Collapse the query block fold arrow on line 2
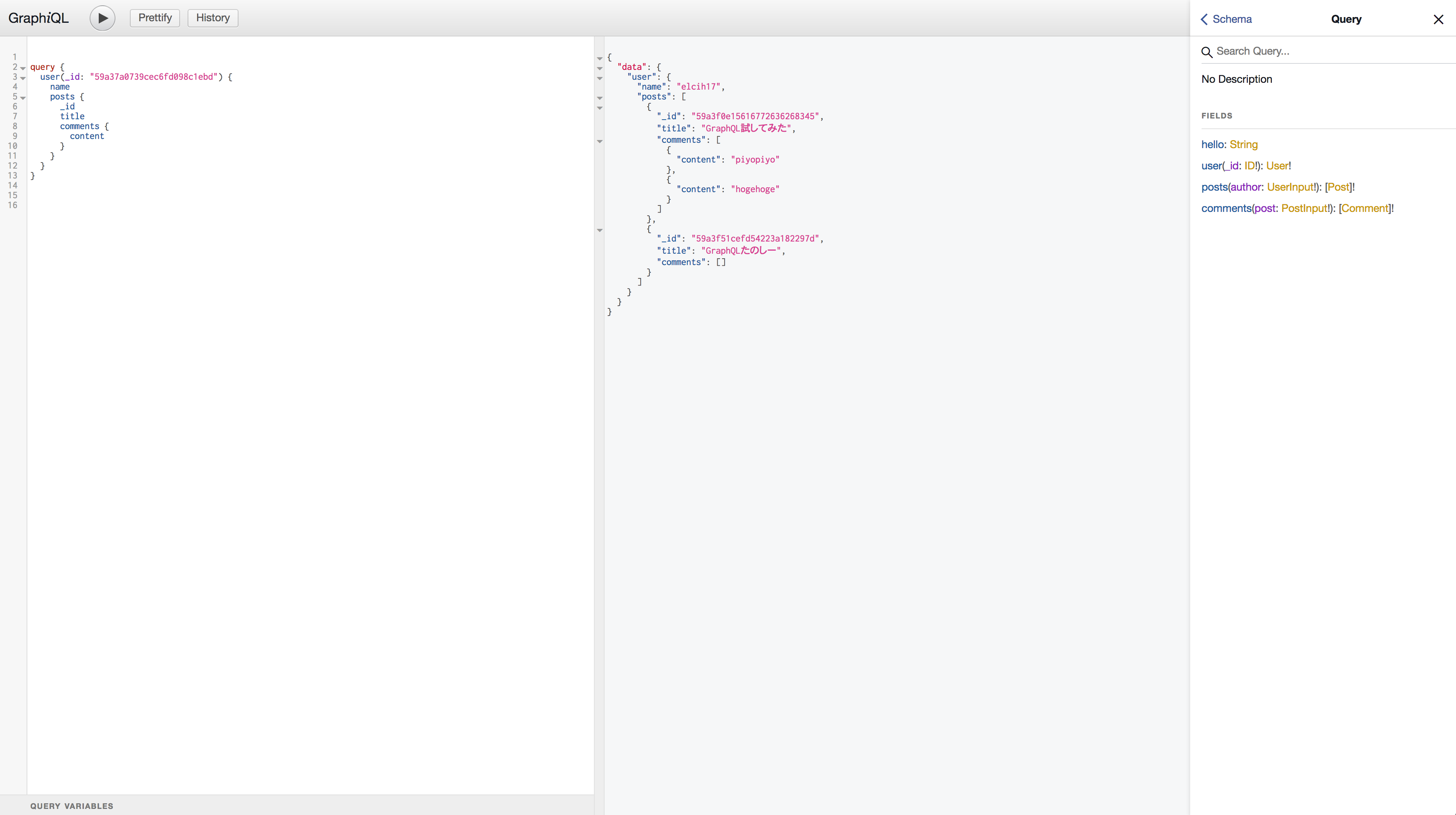 (23, 68)
